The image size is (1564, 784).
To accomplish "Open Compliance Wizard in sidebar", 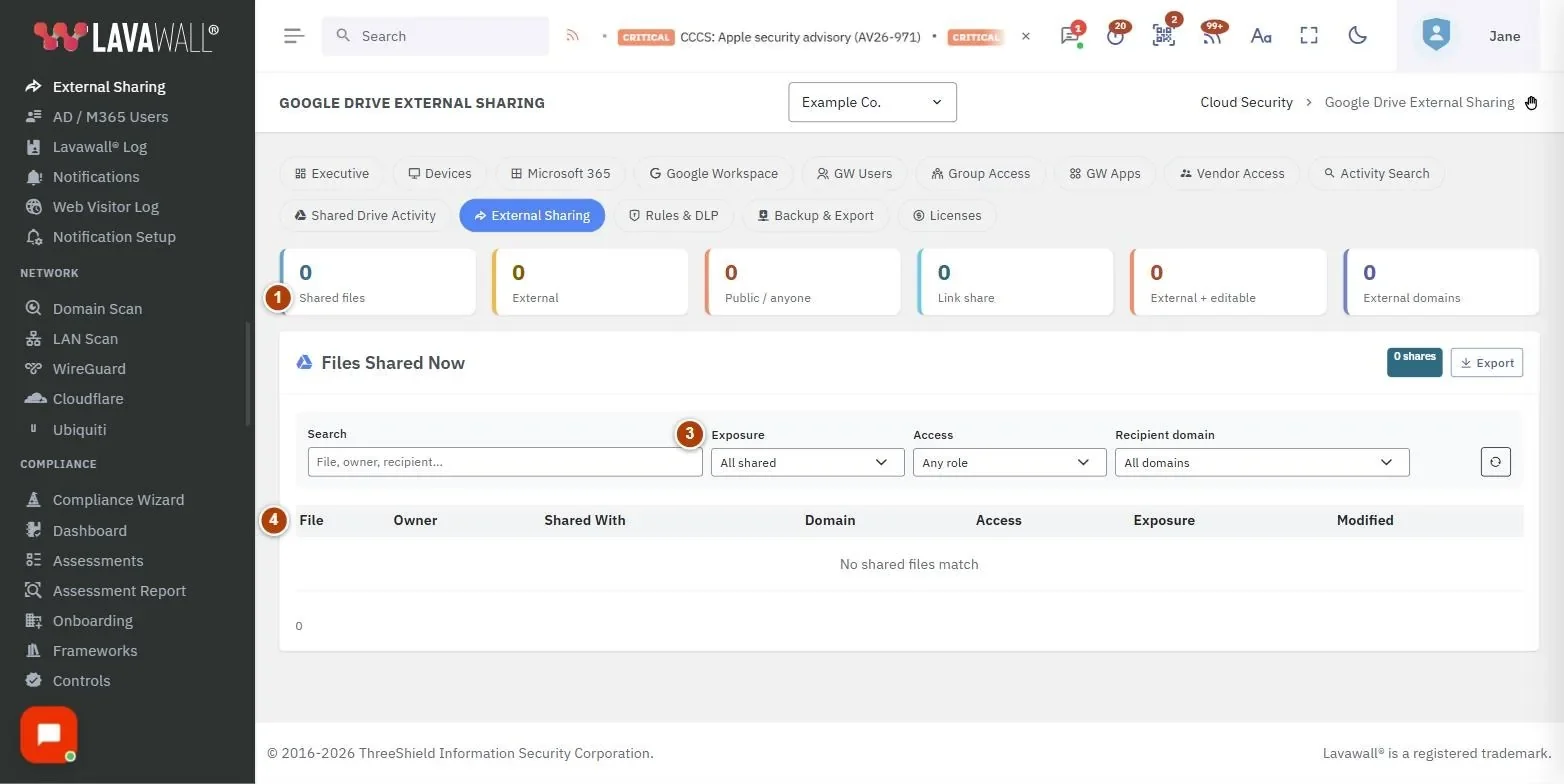I will pos(118,500).
